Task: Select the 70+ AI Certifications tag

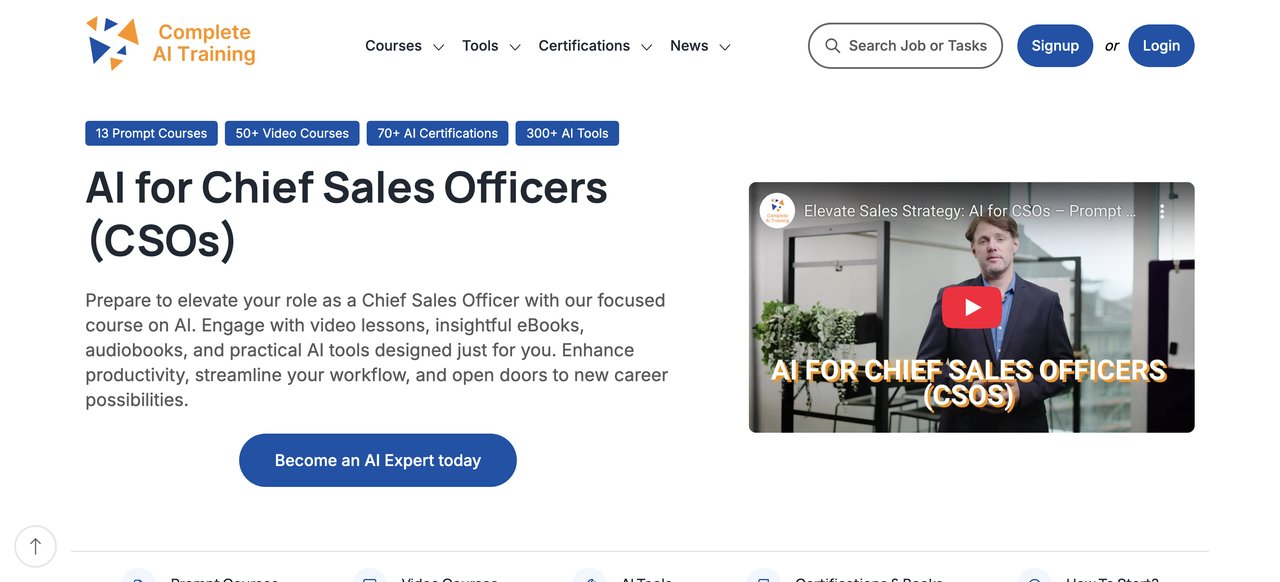Action: click(x=437, y=133)
